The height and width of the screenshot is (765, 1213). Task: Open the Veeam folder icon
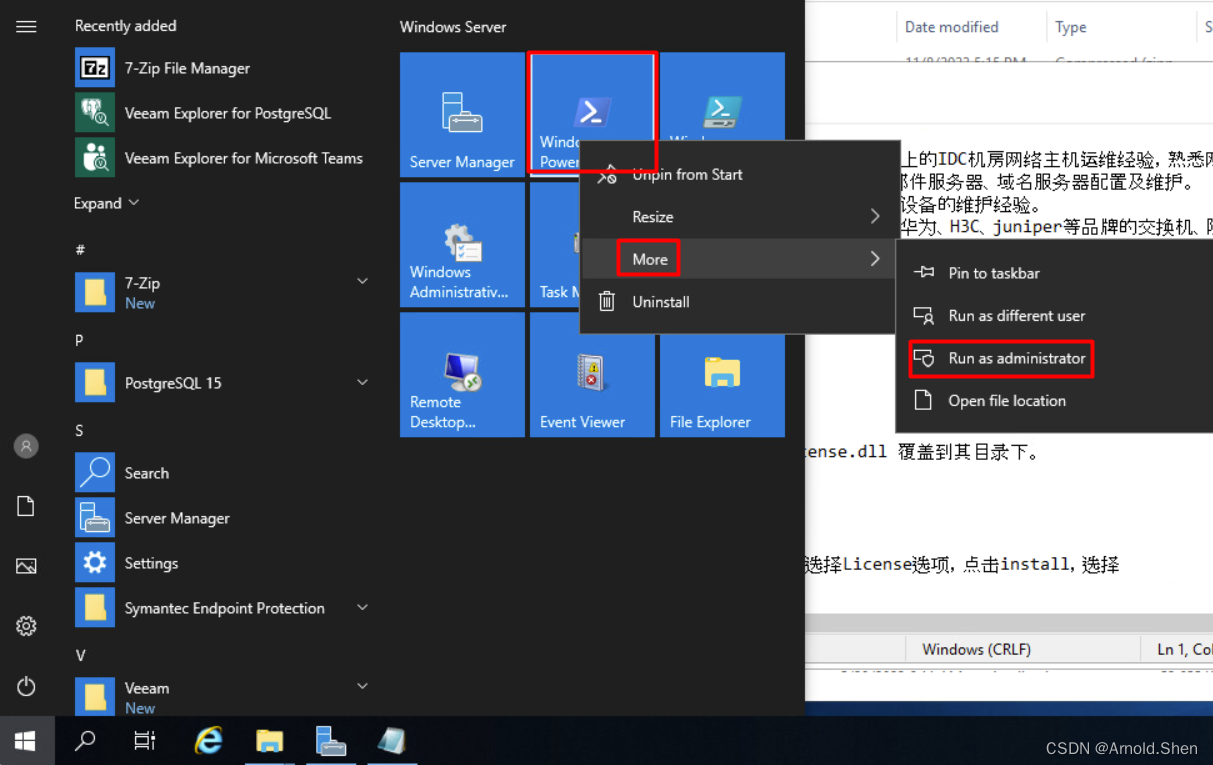tap(95, 695)
